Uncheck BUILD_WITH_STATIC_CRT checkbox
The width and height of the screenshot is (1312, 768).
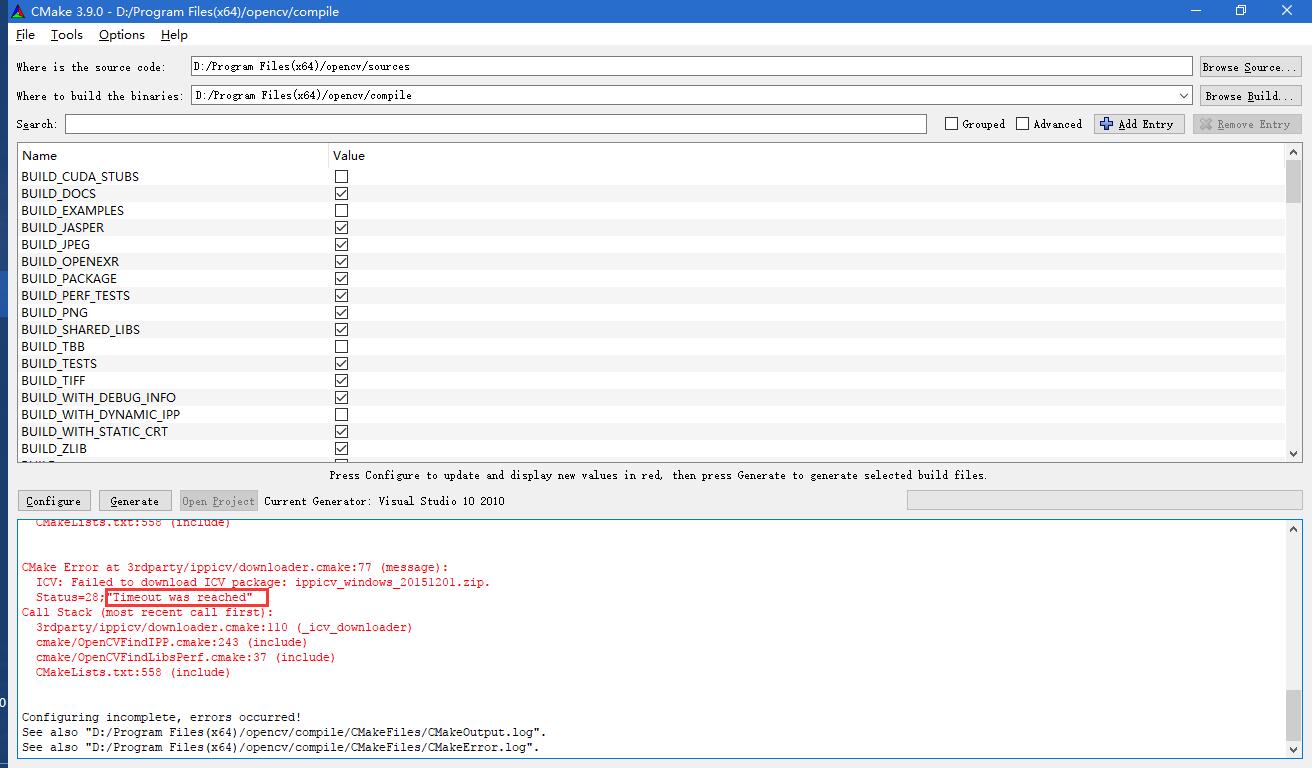[341, 431]
